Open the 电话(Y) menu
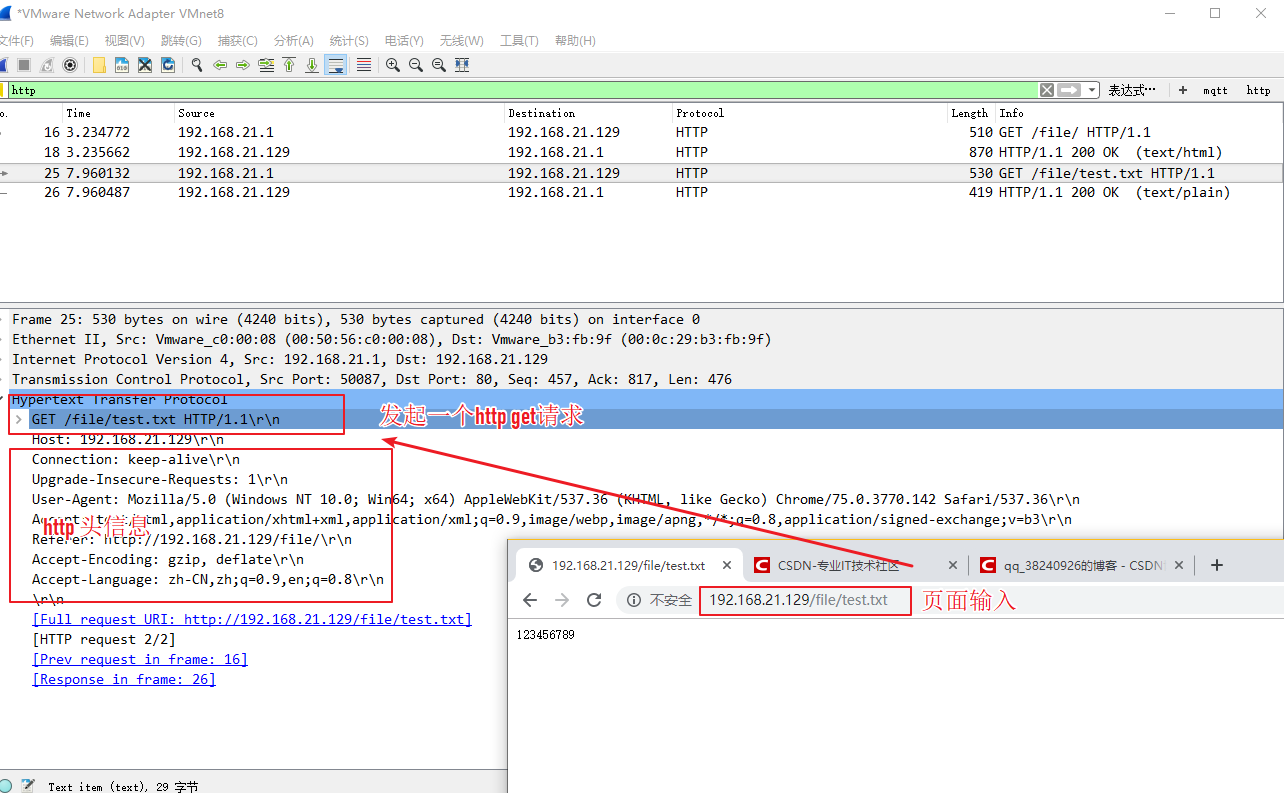Viewport: 1284px width, 793px height. point(404,41)
